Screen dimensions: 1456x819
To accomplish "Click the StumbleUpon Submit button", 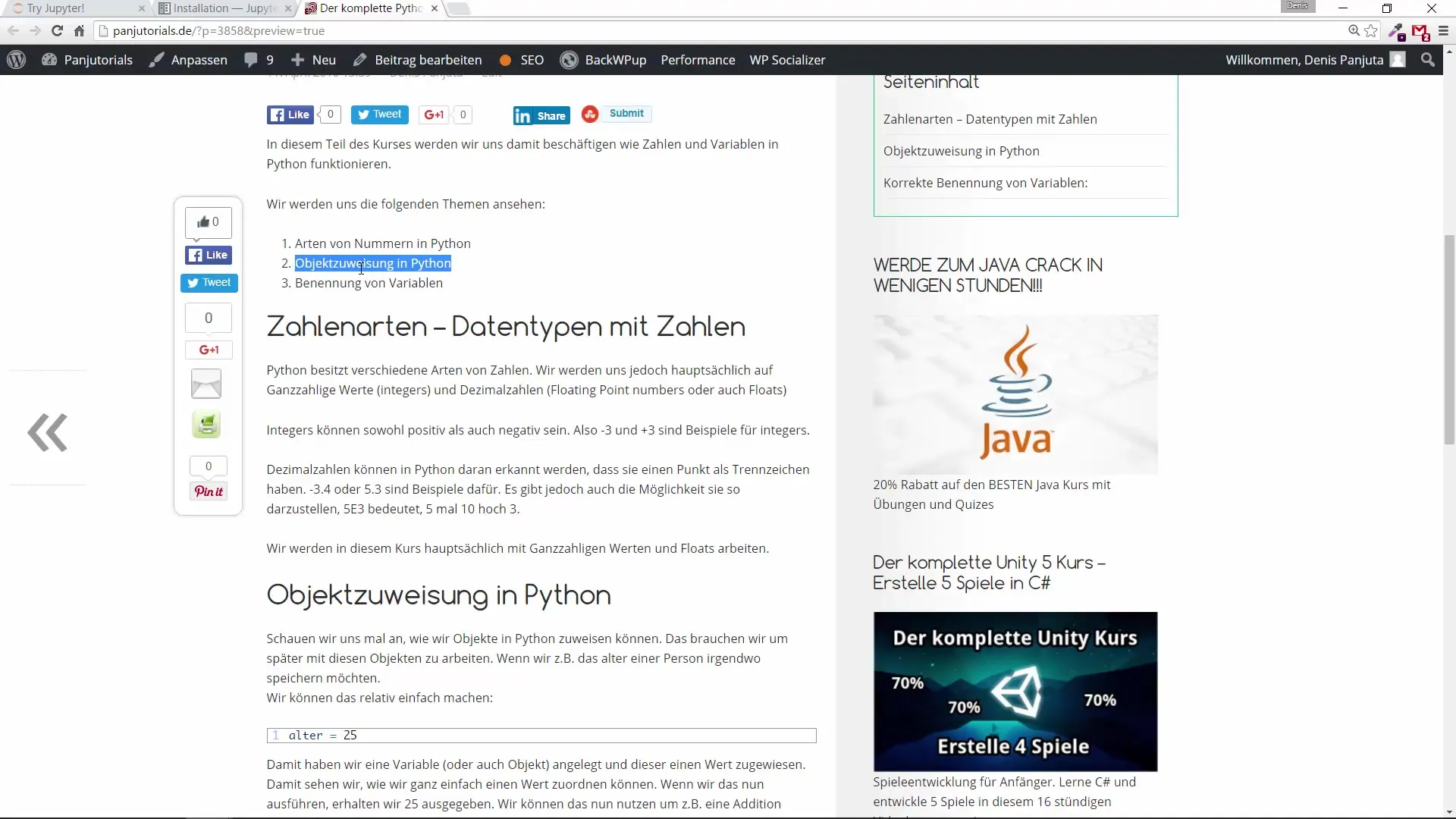I will [x=626, y=114].
